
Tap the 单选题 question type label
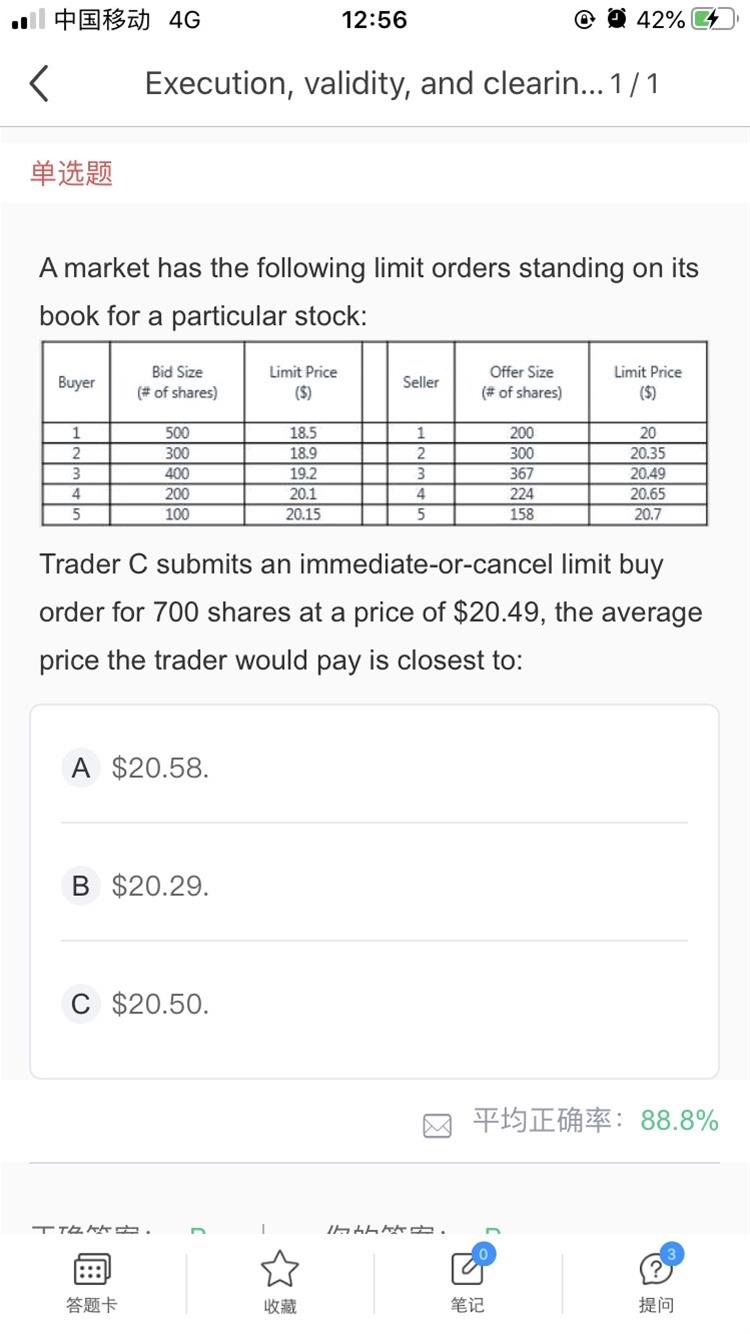71,173
